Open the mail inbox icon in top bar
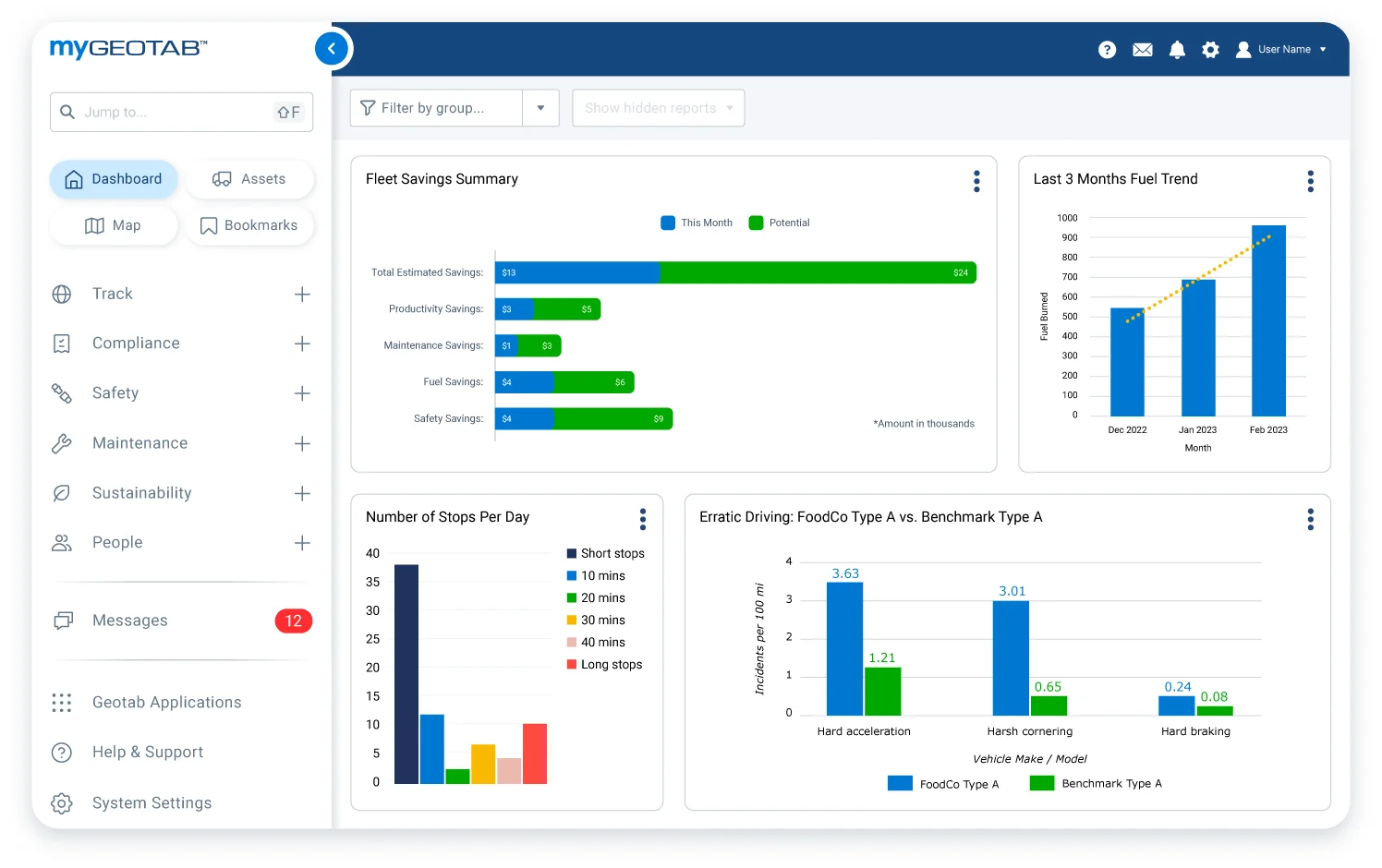This screenshot has width=1382, height=868. [x=1142, y=49]
